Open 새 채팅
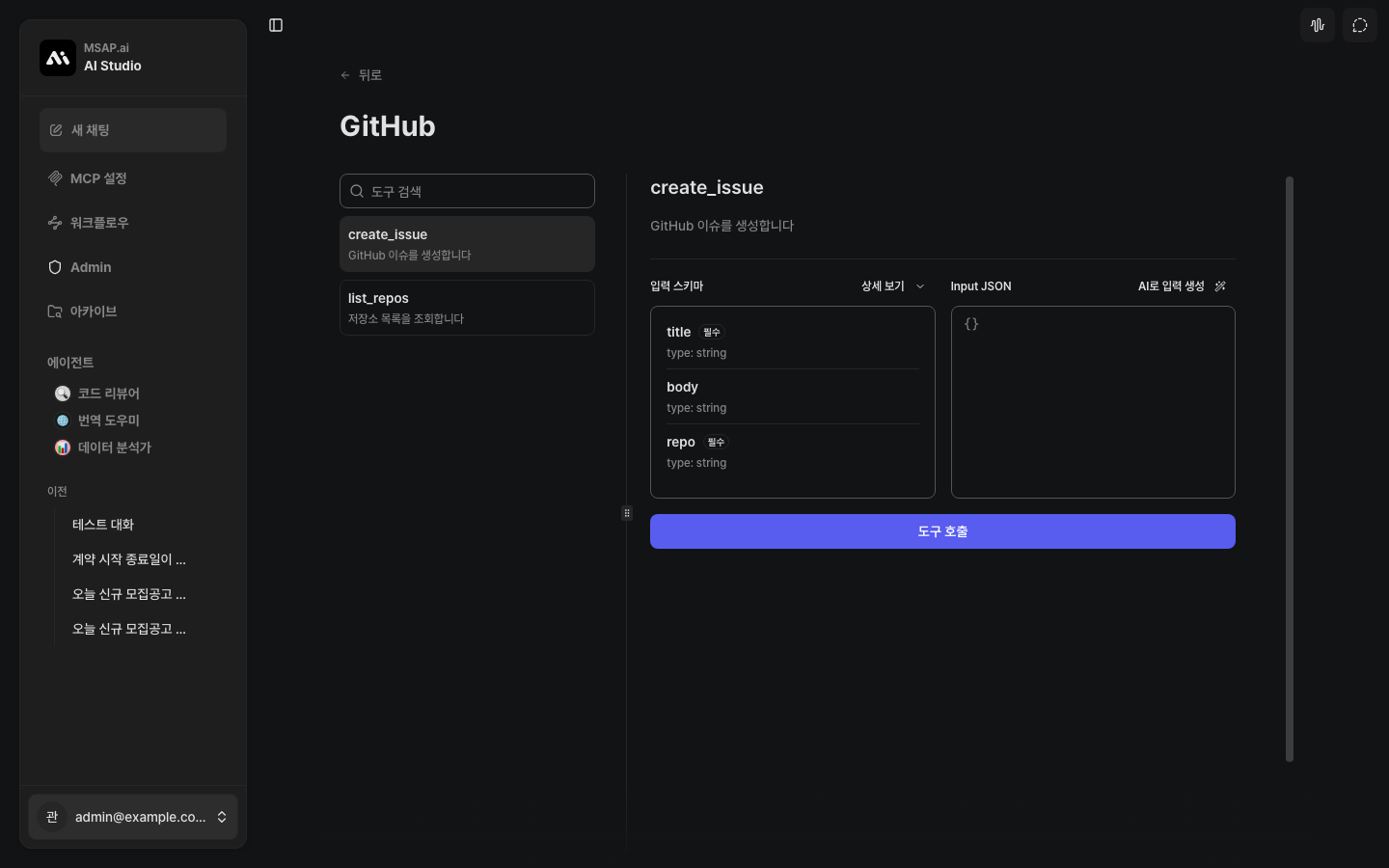Viewport: 1389px width, 868px height. point(133,130)
